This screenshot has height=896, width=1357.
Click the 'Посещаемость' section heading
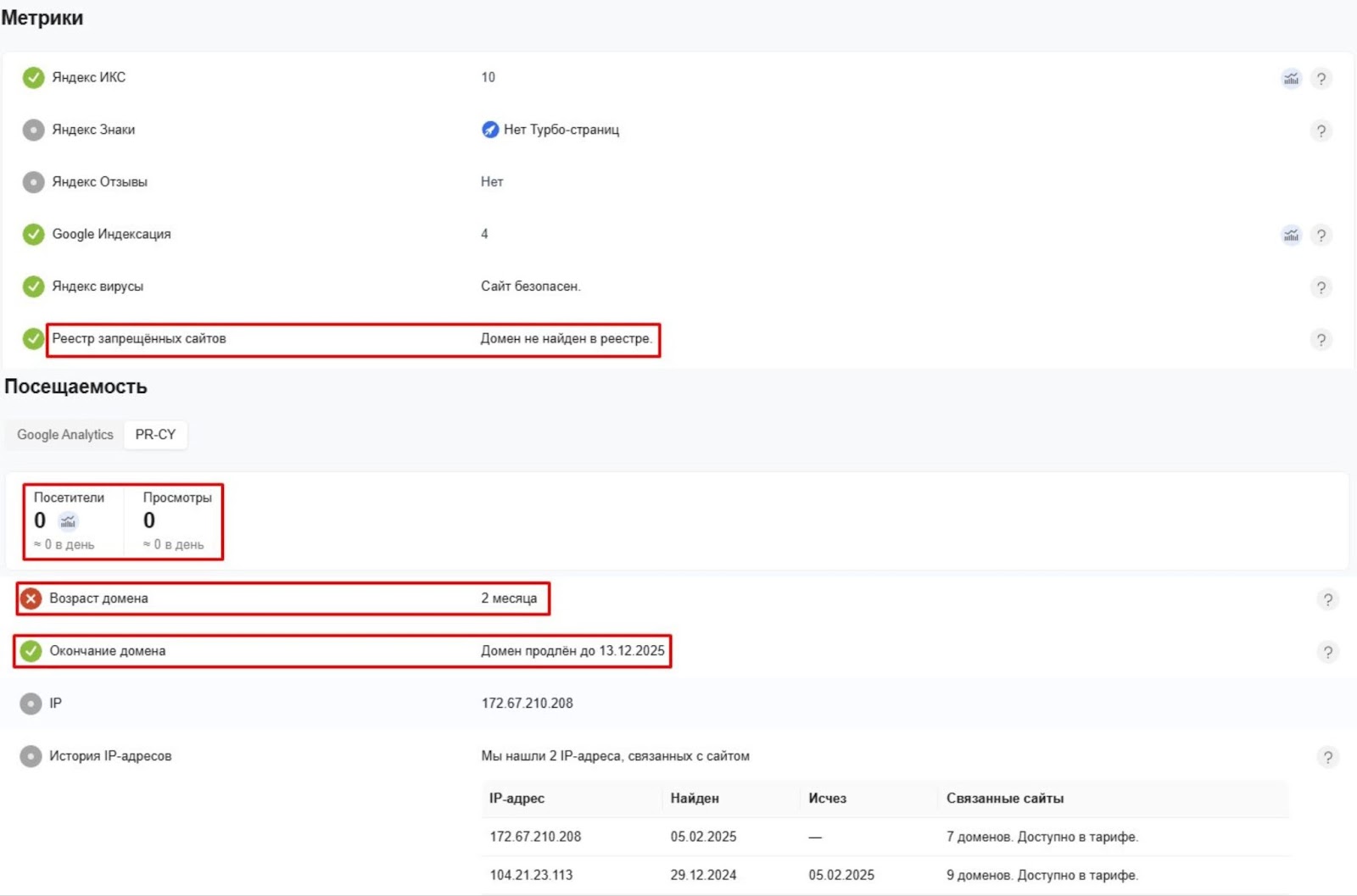coord(75,387)
